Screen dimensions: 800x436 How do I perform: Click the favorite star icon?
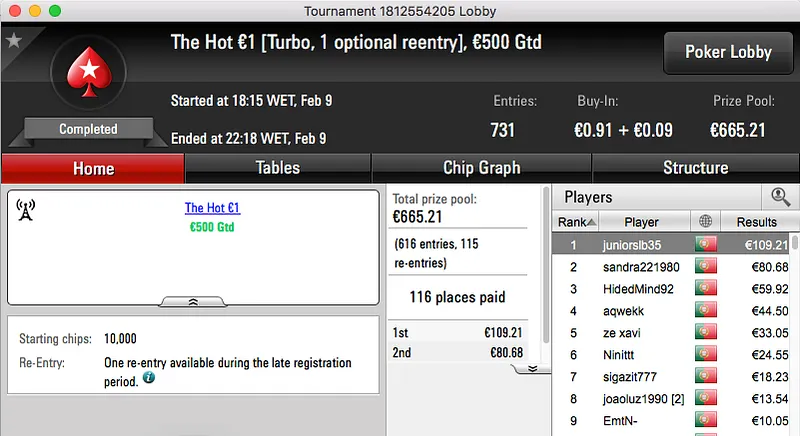[14, 40]
